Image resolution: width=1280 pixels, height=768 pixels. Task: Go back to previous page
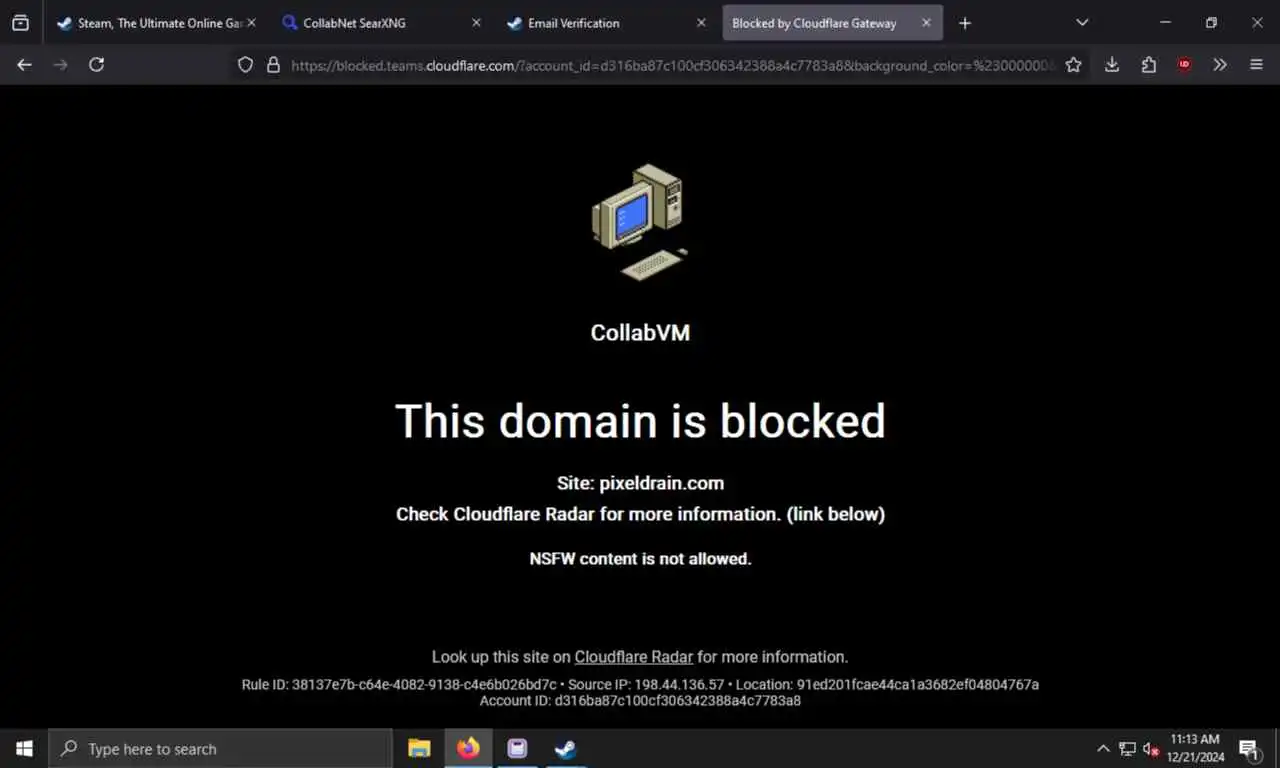tap(25, 64)
